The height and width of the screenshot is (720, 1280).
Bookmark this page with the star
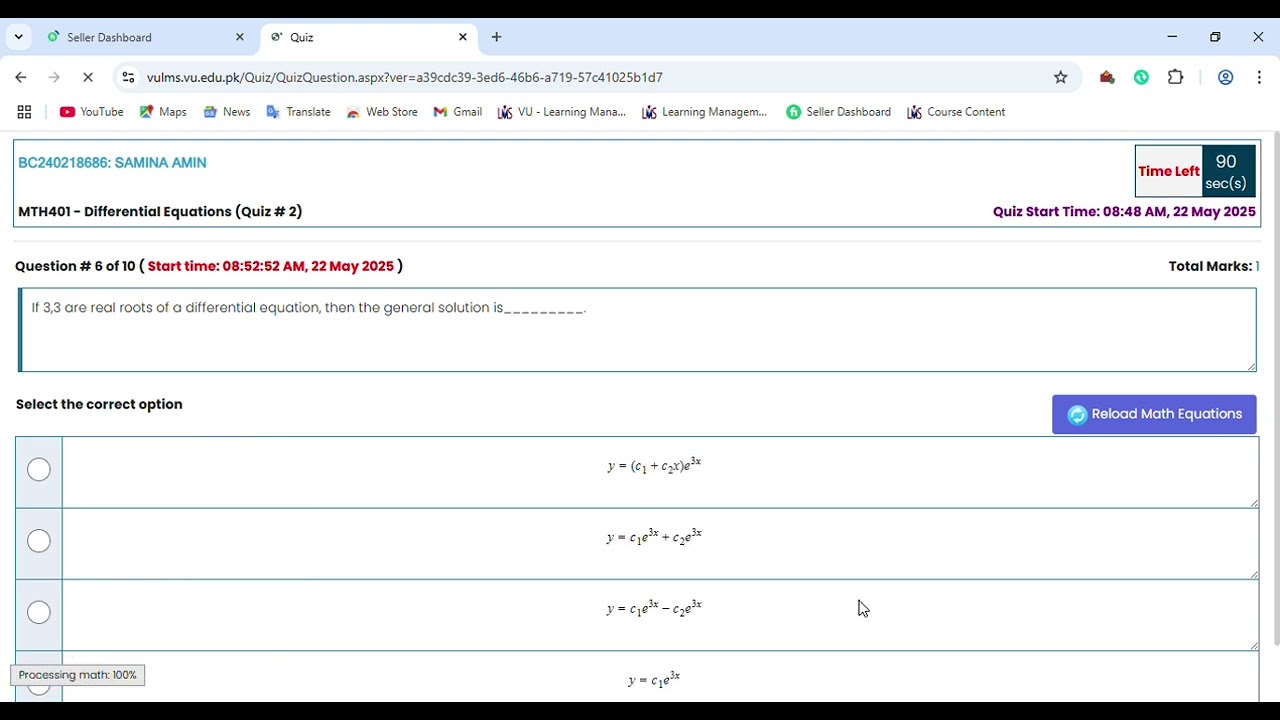(x=1060, y=77)
